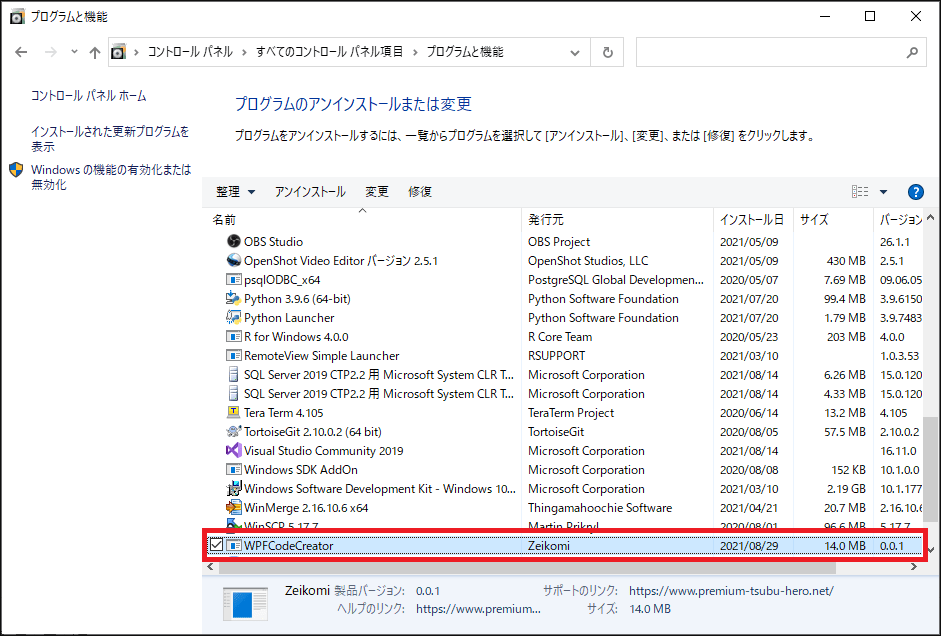Click the Python 3.9.6 installer icon

pyautogui.click(x=233, y=298)
